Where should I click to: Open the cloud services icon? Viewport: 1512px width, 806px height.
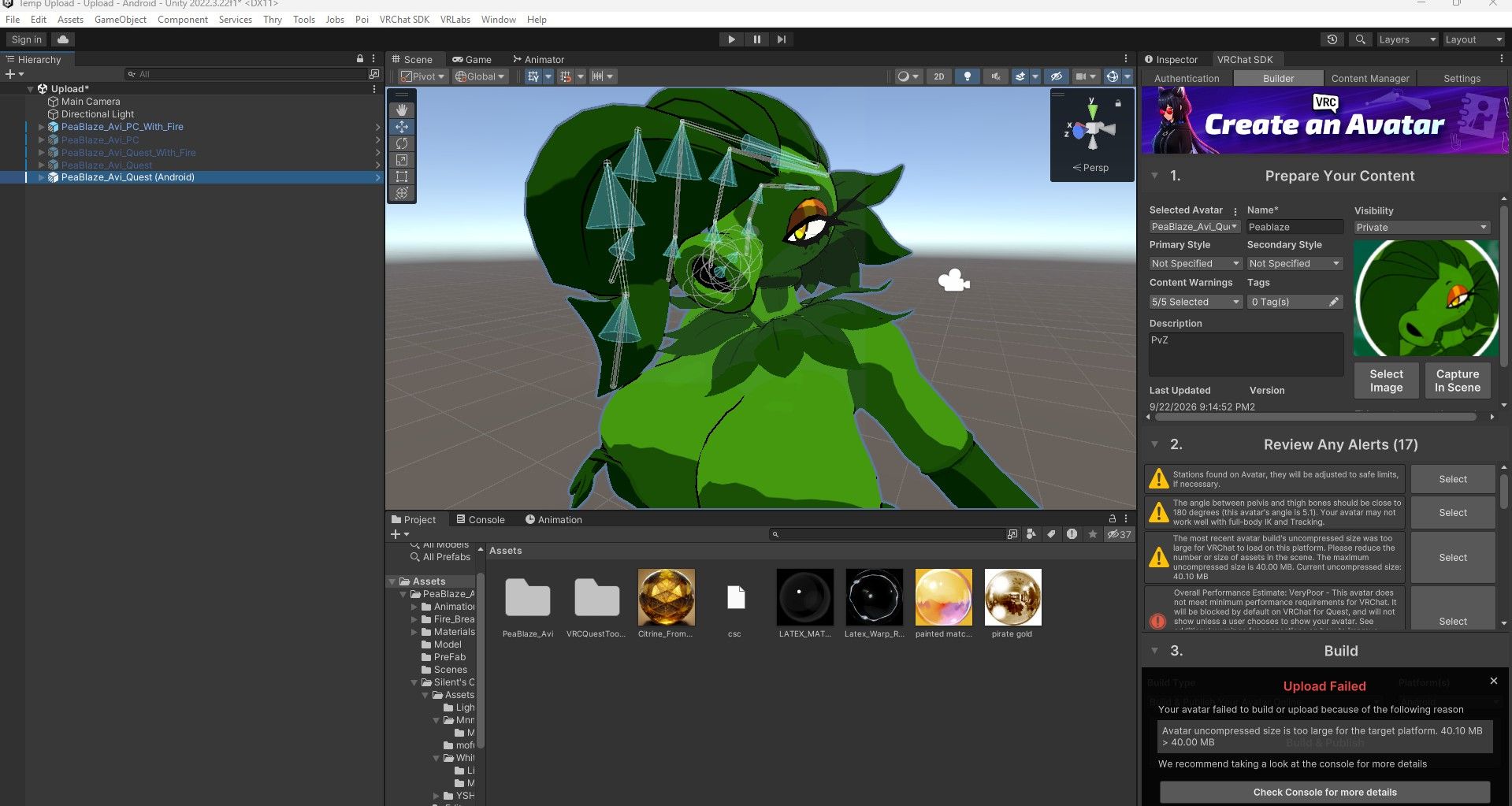pyautogui.click(x=63, y=39)
